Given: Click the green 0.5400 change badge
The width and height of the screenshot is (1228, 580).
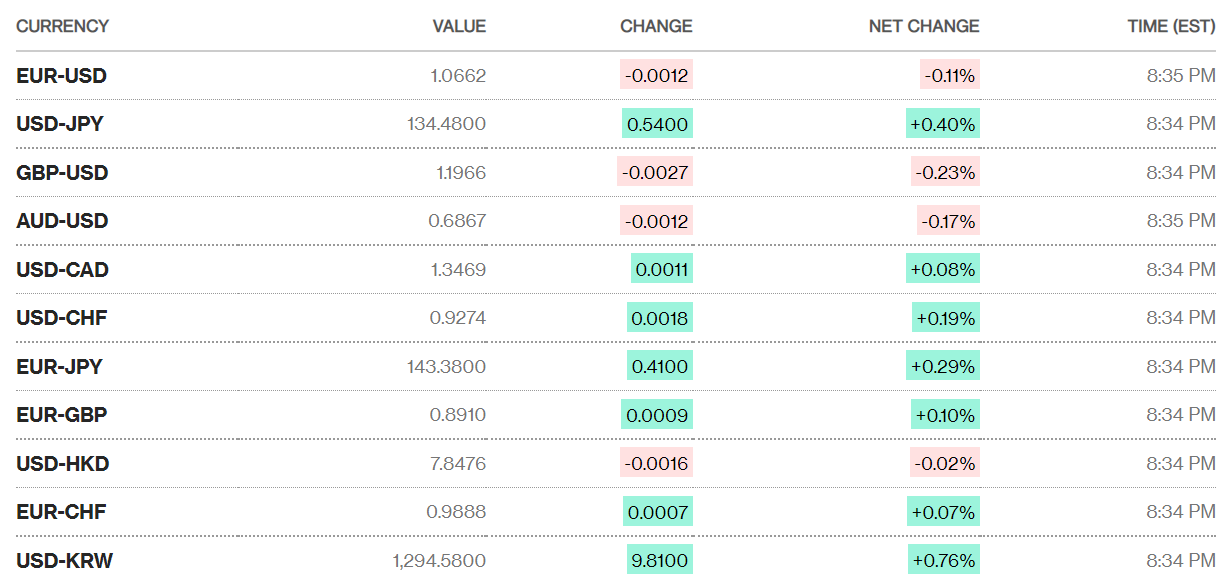Looking at the screenshot, I should pyautogui.click(x=657, y=124).
